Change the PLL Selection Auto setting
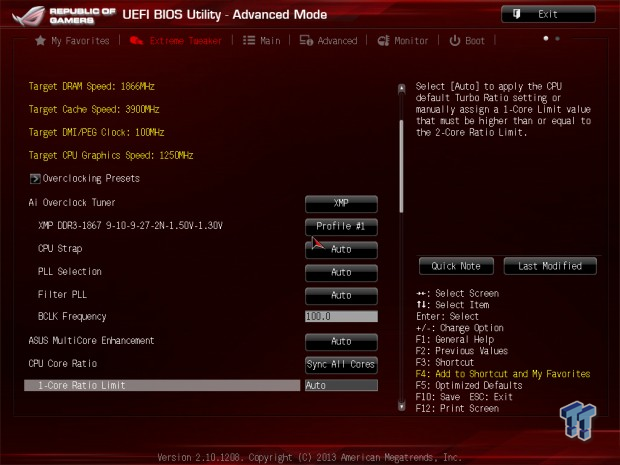The height and width of the screenshot is (465, 620). click(341, 273)
